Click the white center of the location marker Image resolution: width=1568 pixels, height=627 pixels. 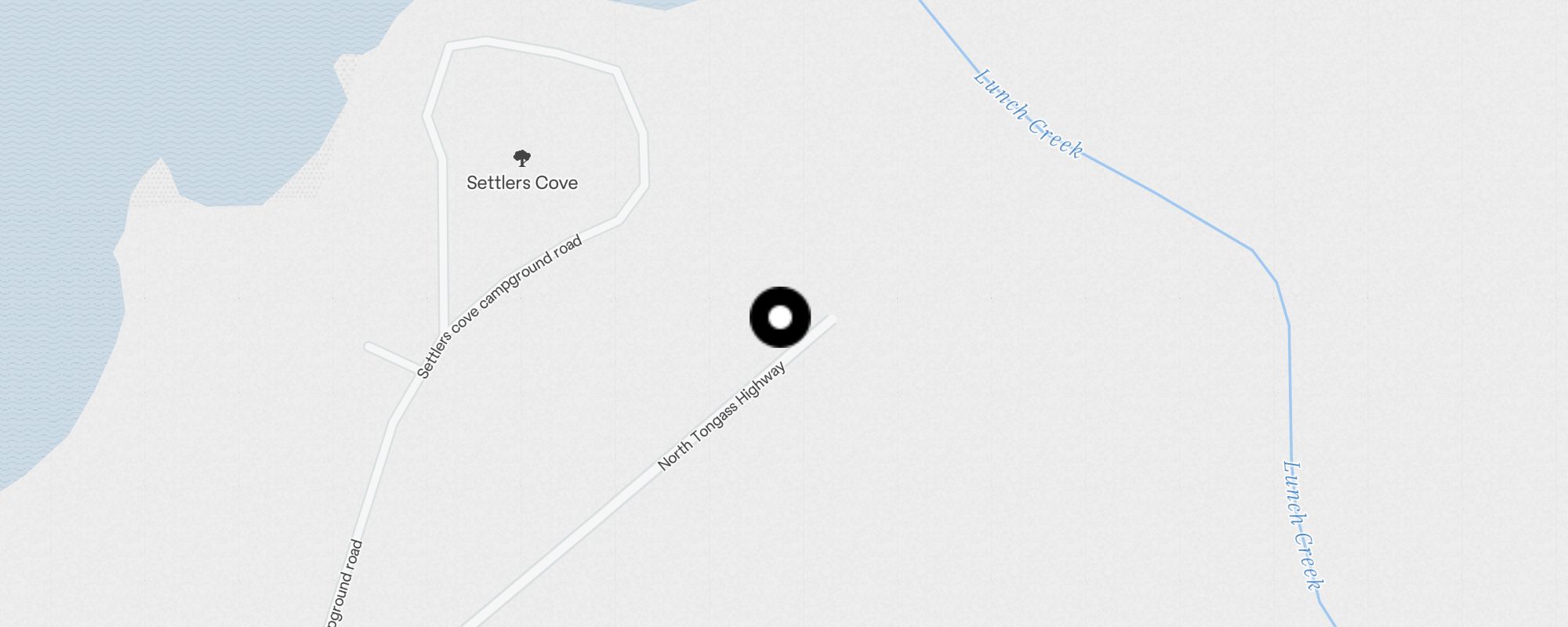(x=780, y=317)
